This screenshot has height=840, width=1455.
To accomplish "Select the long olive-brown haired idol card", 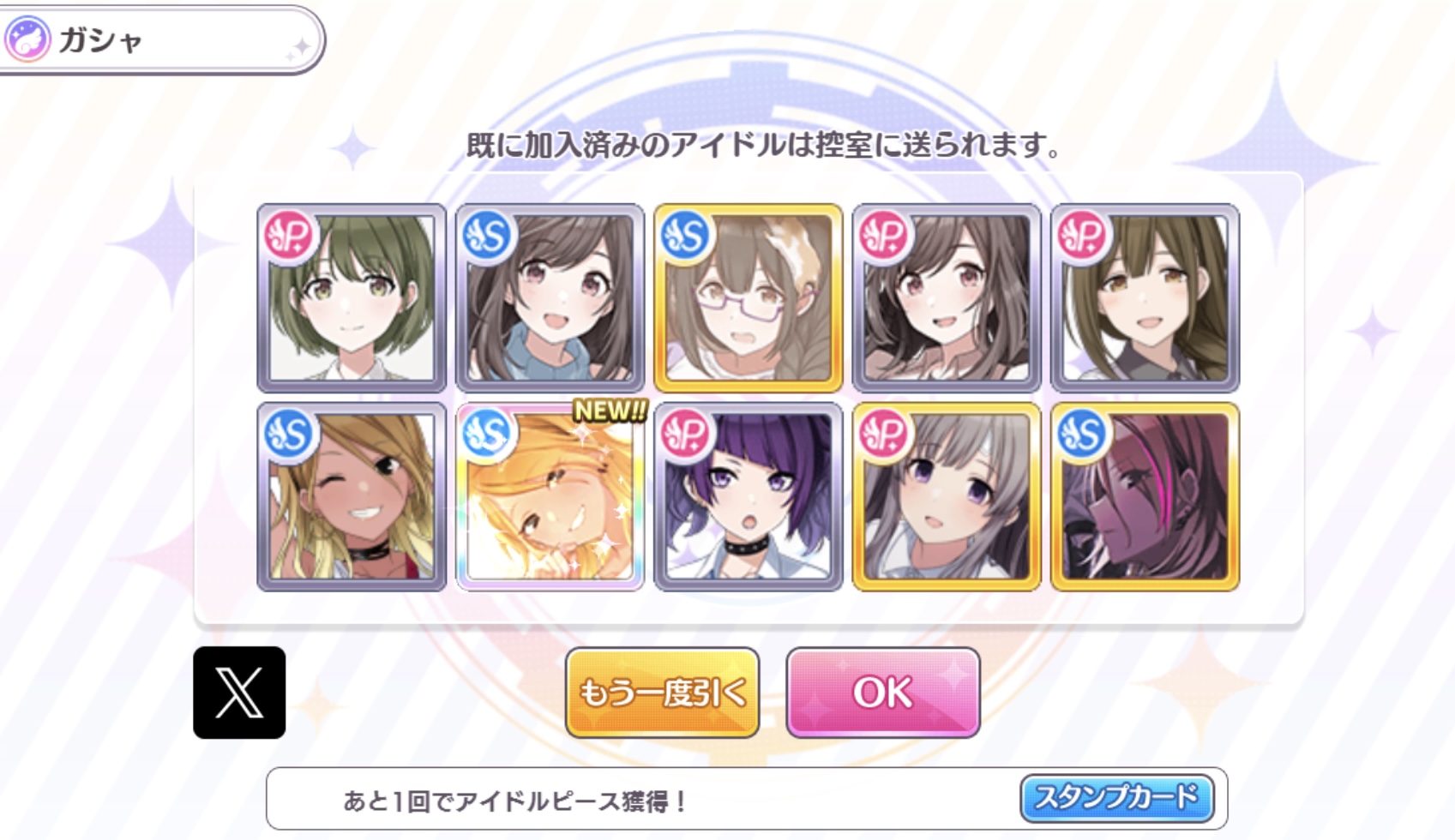I will tap(1145, 298).
